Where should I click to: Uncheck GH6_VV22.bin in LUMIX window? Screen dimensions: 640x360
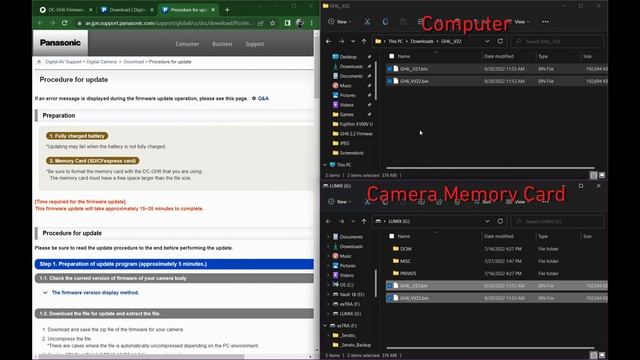tap(390, 298)
